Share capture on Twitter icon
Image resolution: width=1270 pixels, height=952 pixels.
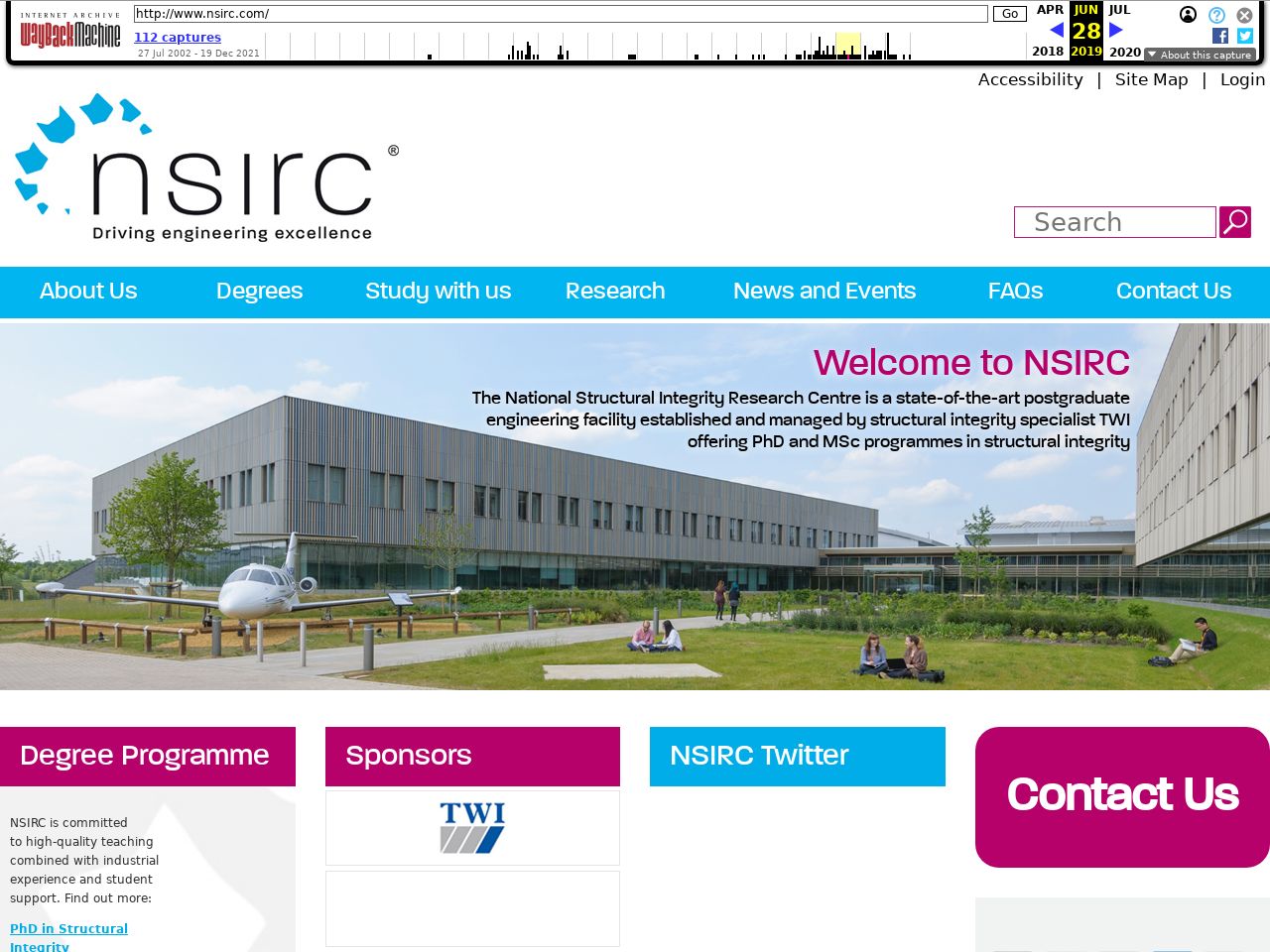(x=1245, y=36)
